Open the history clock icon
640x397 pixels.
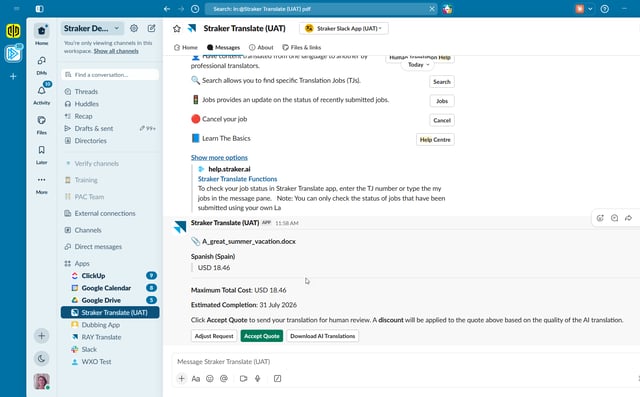(195, 9)
